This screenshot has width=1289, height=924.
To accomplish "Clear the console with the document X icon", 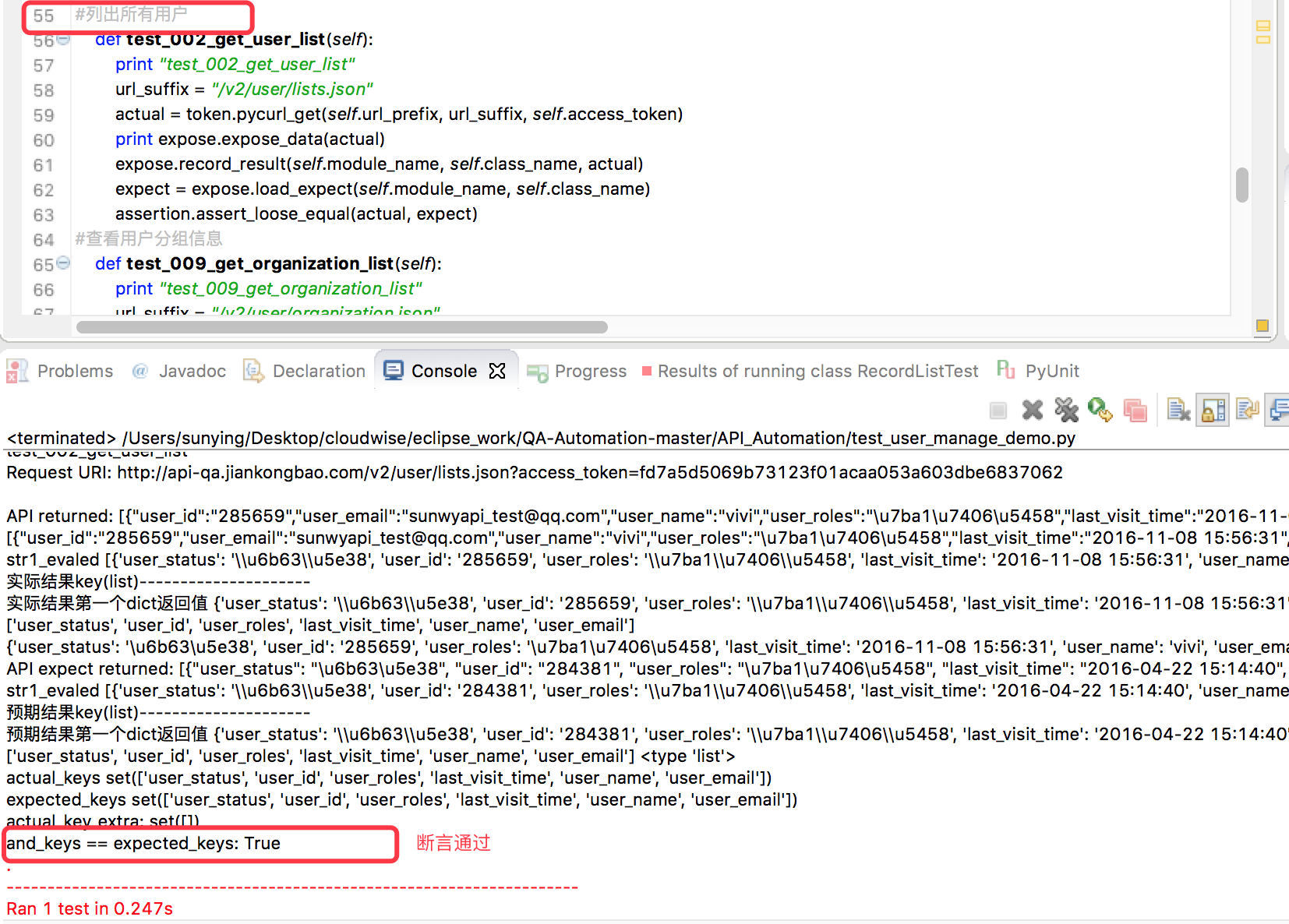I will tap(1178, 410).
